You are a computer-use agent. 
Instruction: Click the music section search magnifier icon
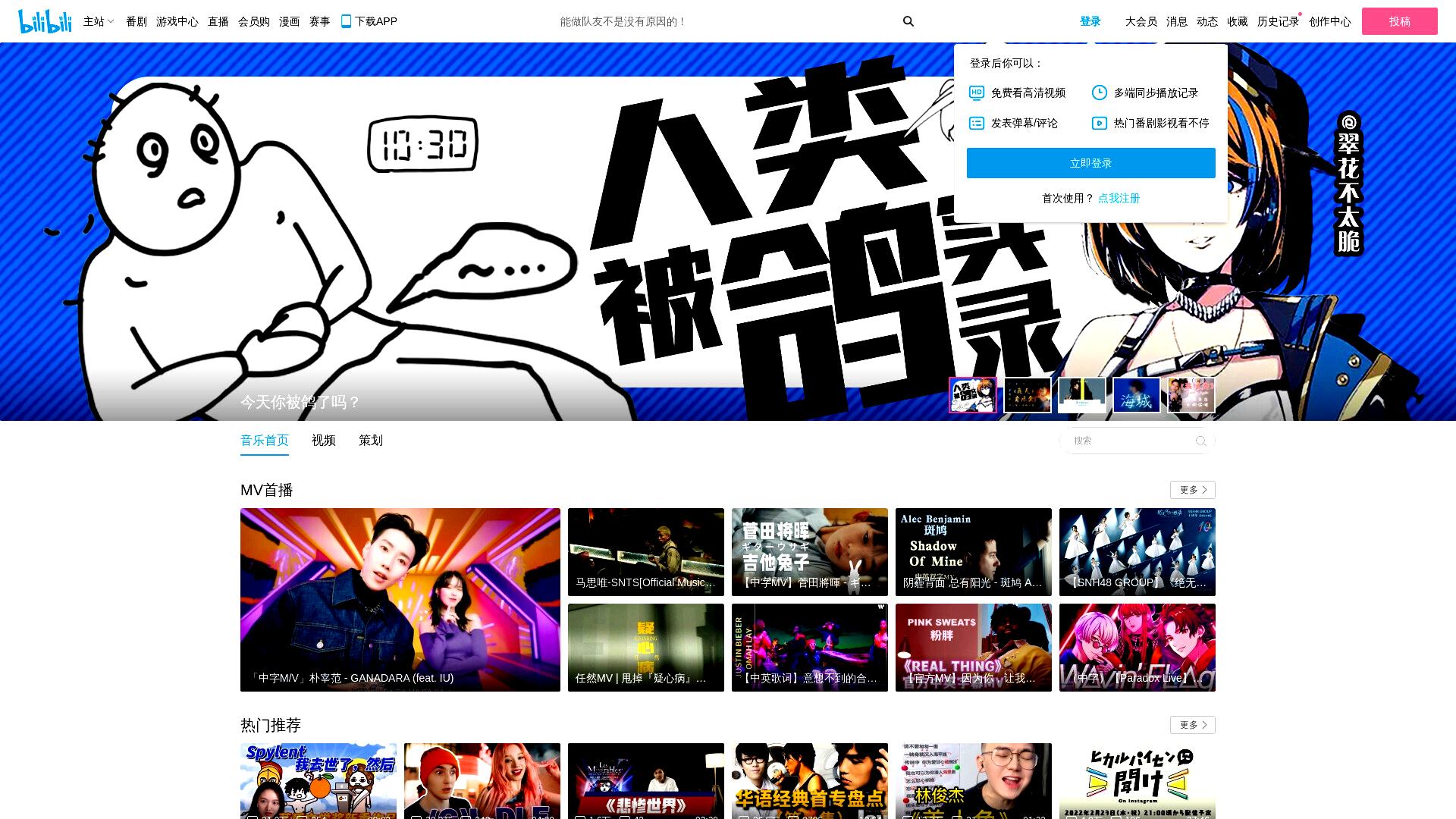(x=1200, y=441)
